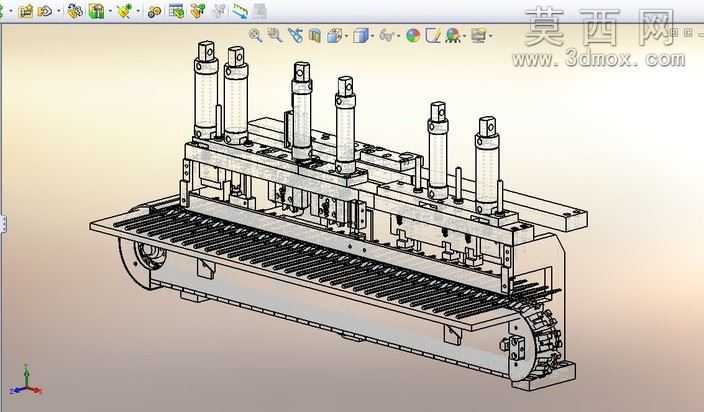Open dropdown arrow right of the Mate icon
The image size is (704, 412).
[58, 11]
